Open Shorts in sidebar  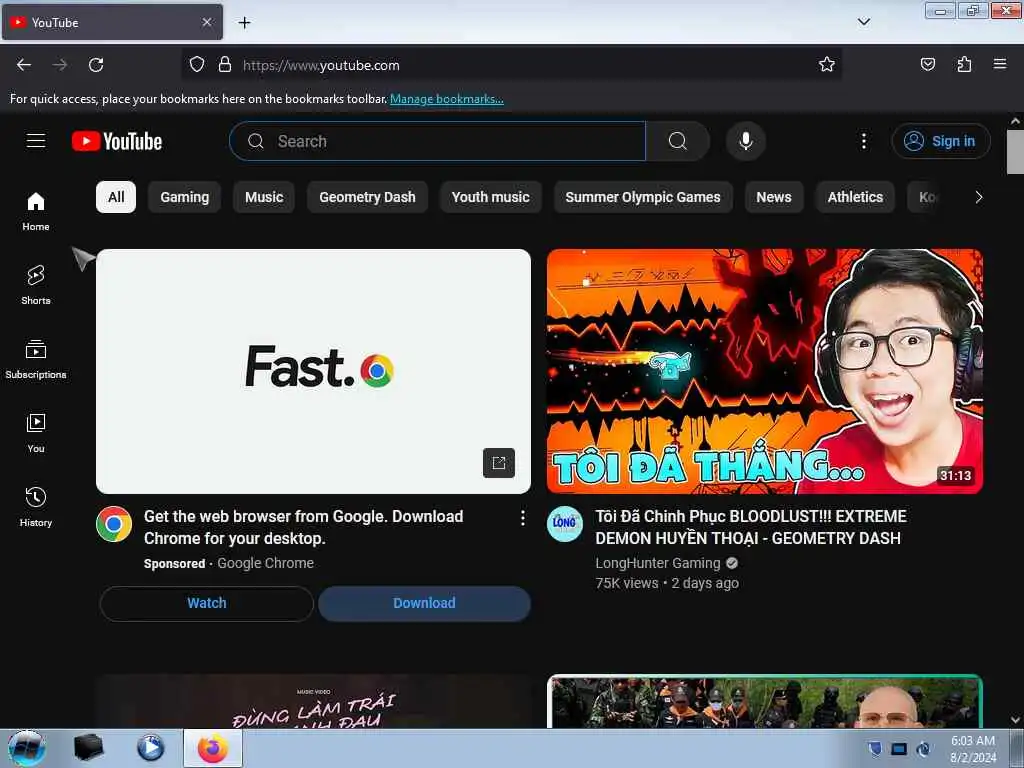(x=36, y=285)
